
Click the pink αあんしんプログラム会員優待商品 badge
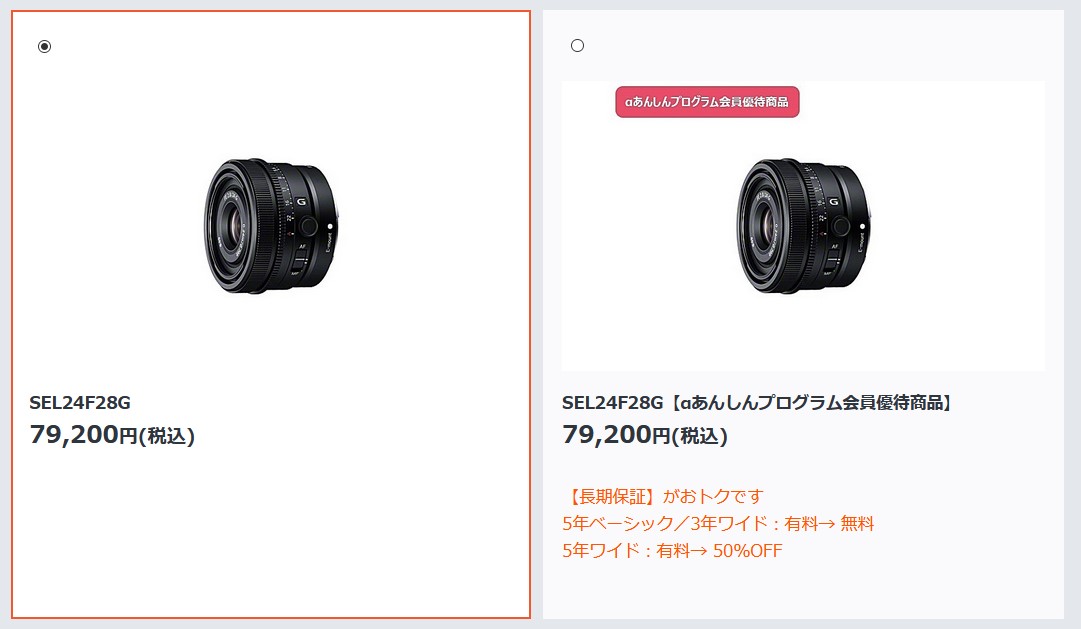[707, 102]
